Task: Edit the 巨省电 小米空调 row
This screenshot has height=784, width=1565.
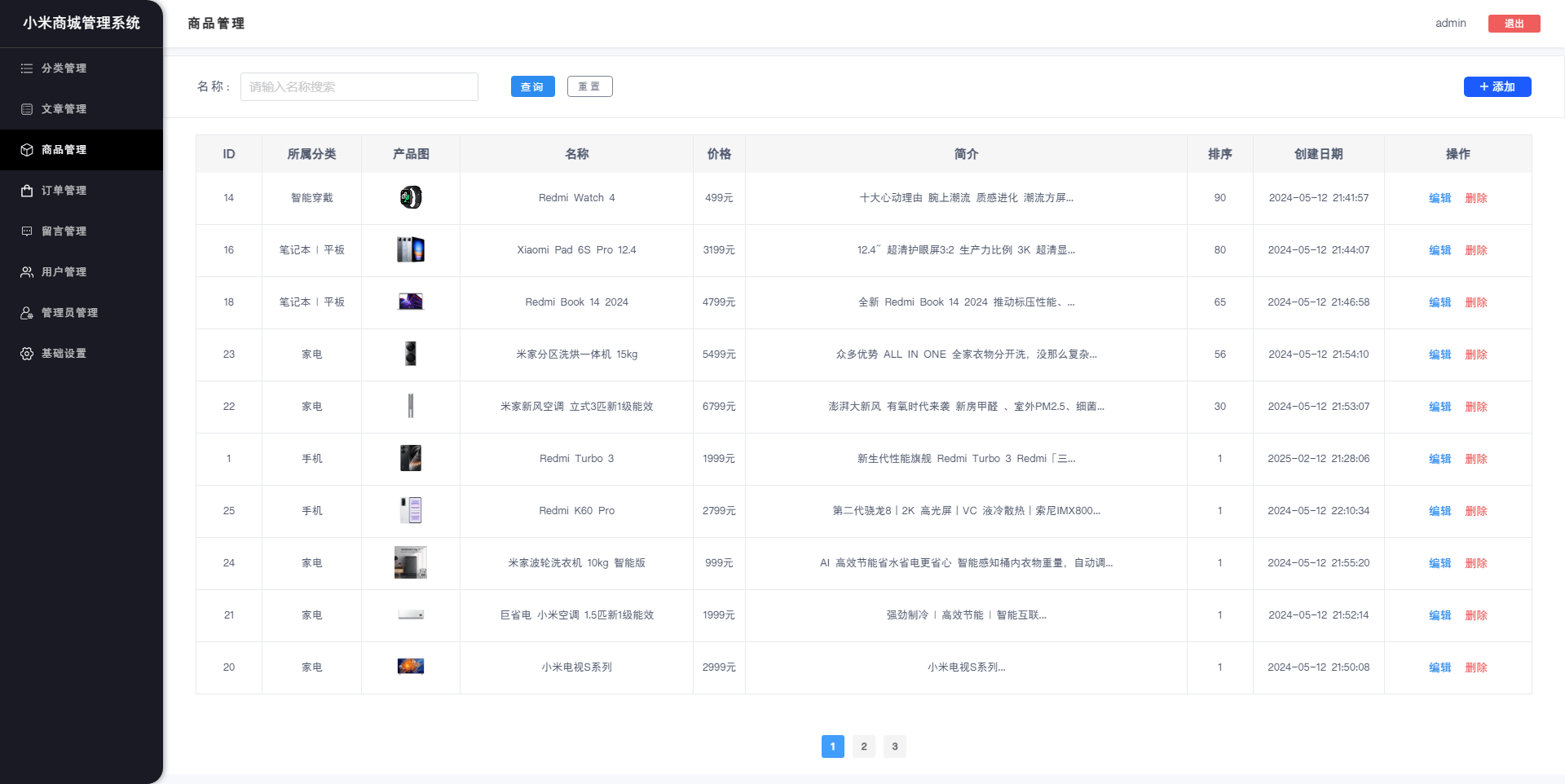Action: tap(1440, 615)
